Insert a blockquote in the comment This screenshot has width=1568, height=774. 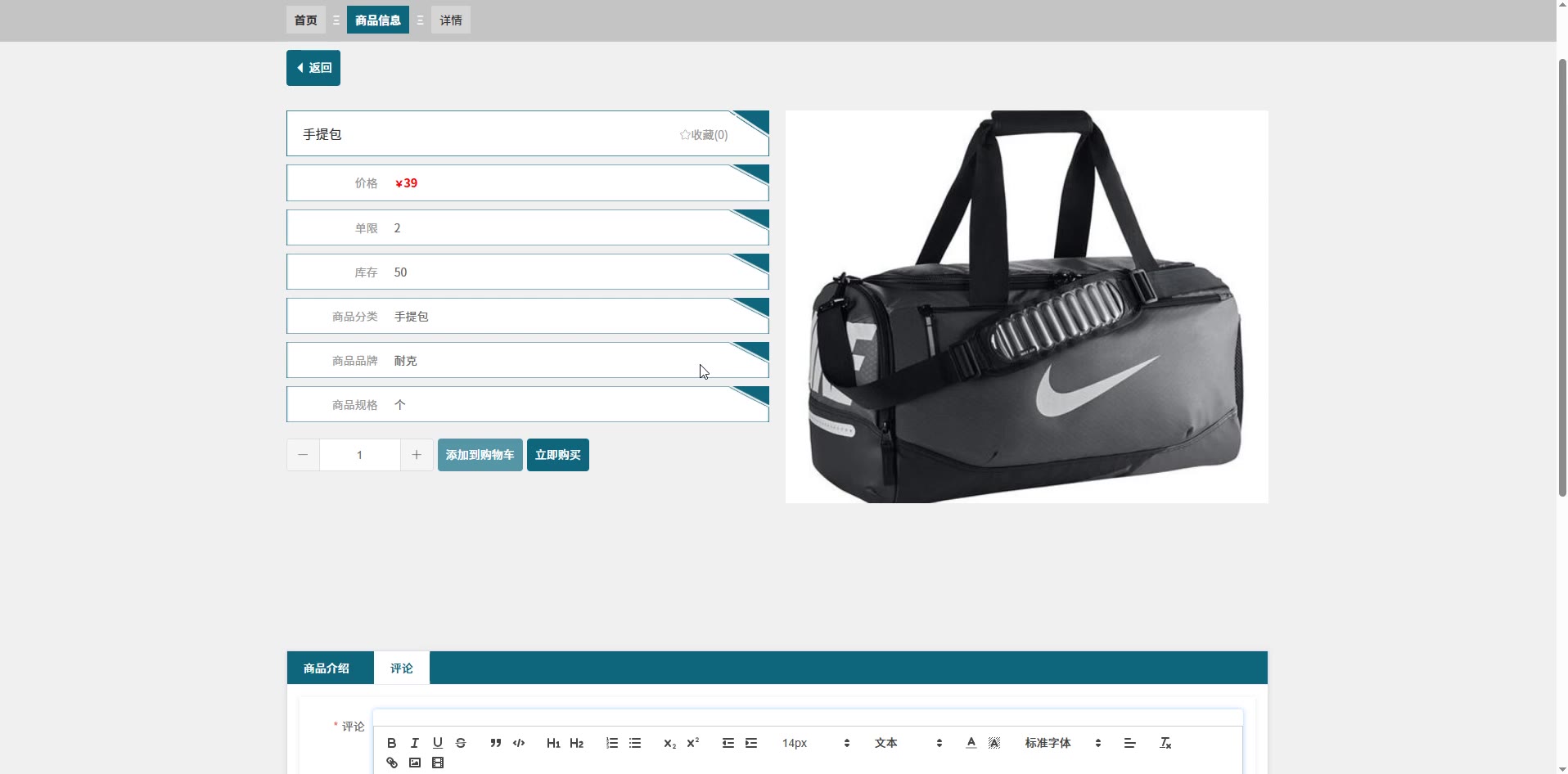pos(495,743)
